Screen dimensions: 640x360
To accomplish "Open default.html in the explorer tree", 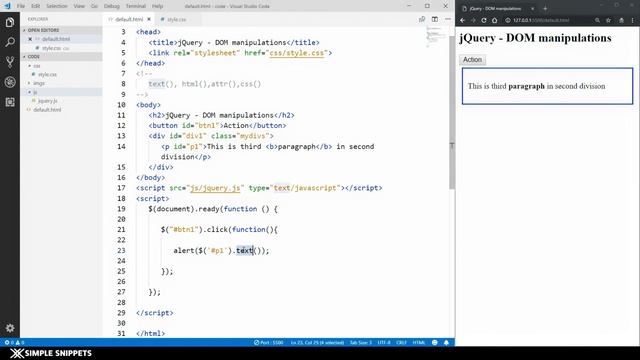I will coord(47,110).
